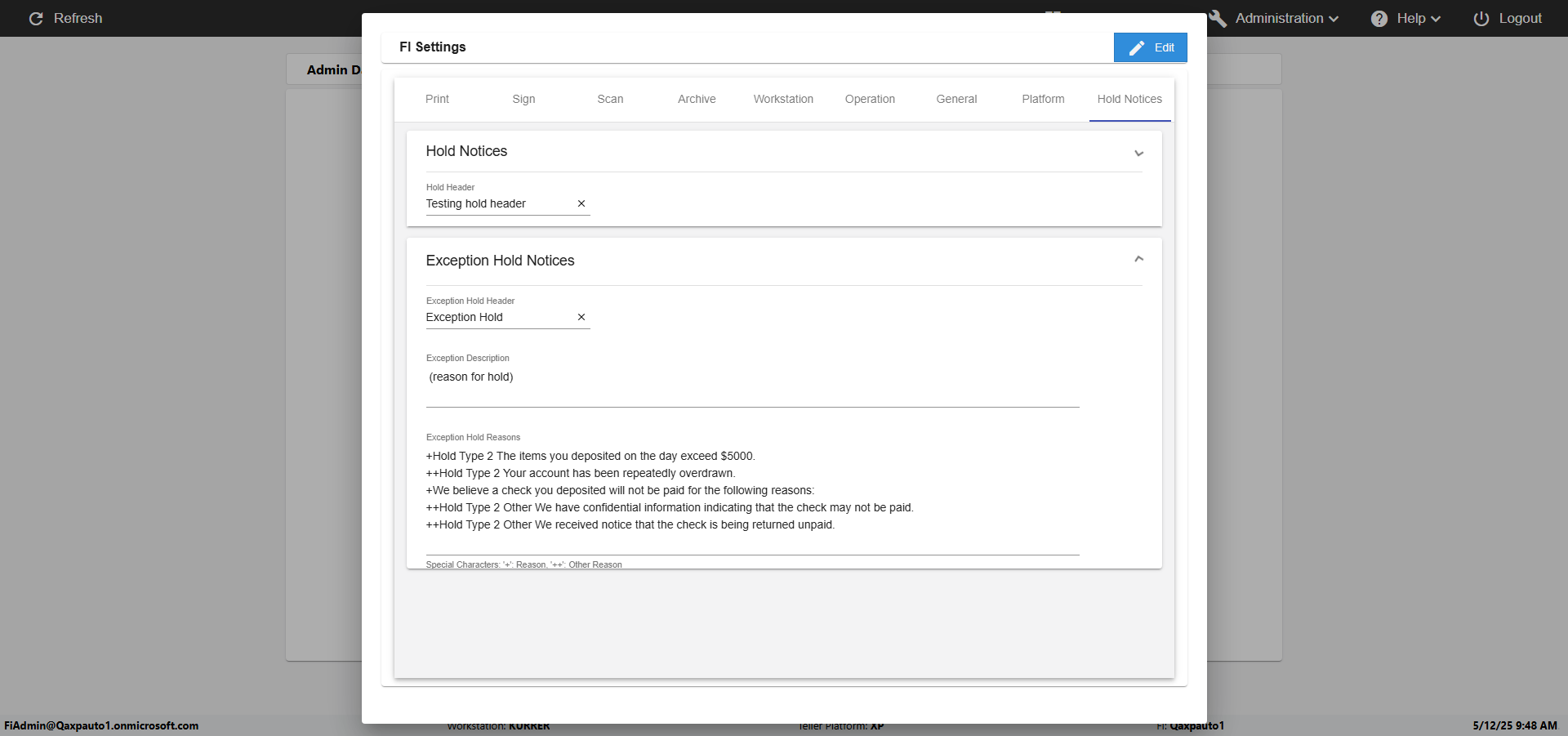Collapse the Exception Hold Notices section
The width and height of the screenshot is (1568, 736).
point(1138,259)
